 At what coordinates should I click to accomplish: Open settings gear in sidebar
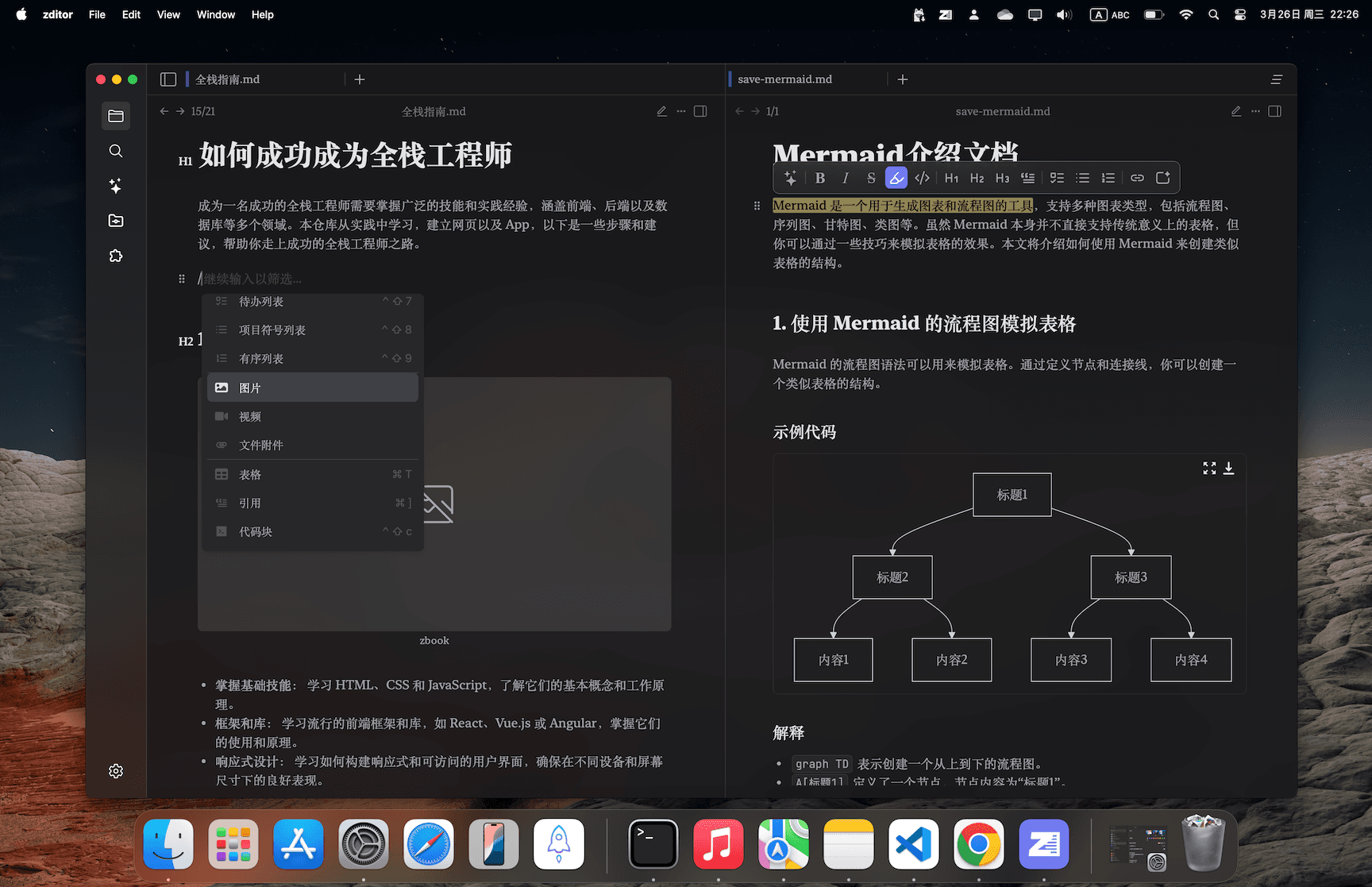coord(116,771)
